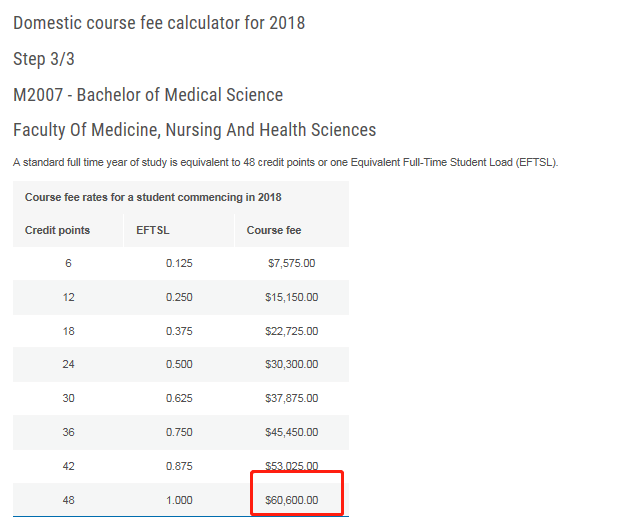The height and width of the screenshot is (517, 632).
Task: Click the 48 credit points cell
Action: pos(69,500)
